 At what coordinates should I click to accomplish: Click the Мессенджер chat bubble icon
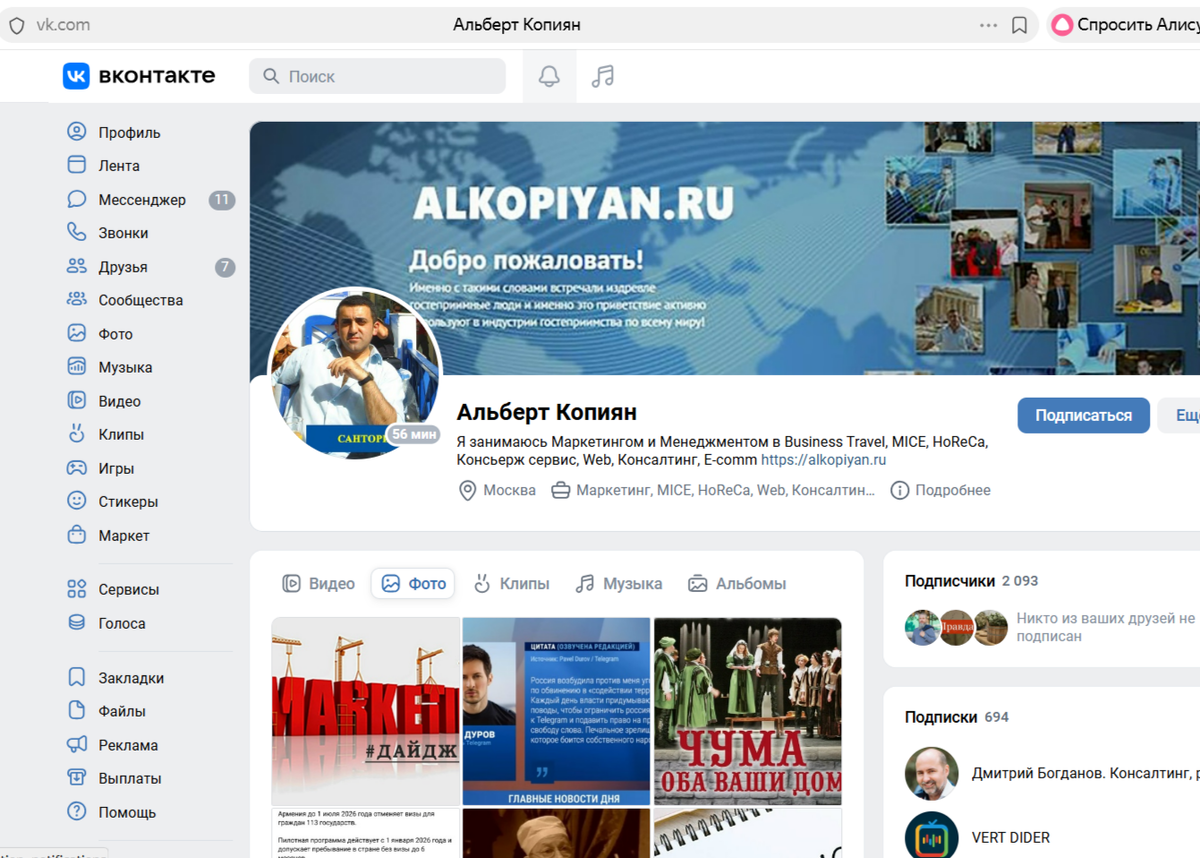(x=77, y=199)
